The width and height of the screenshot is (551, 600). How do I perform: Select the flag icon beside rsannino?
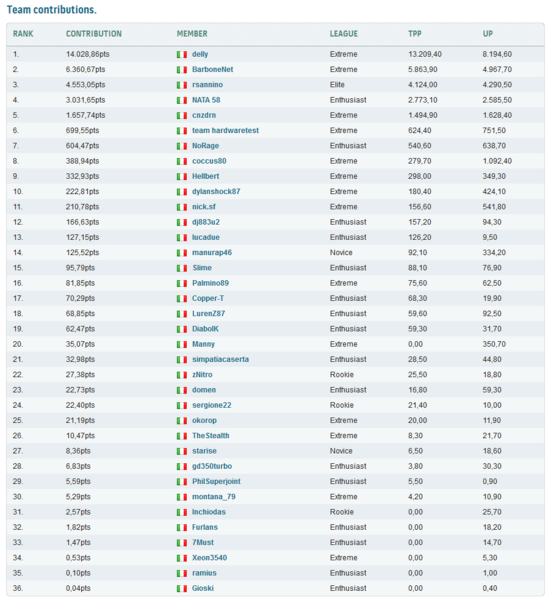click(x=182, y=85)
